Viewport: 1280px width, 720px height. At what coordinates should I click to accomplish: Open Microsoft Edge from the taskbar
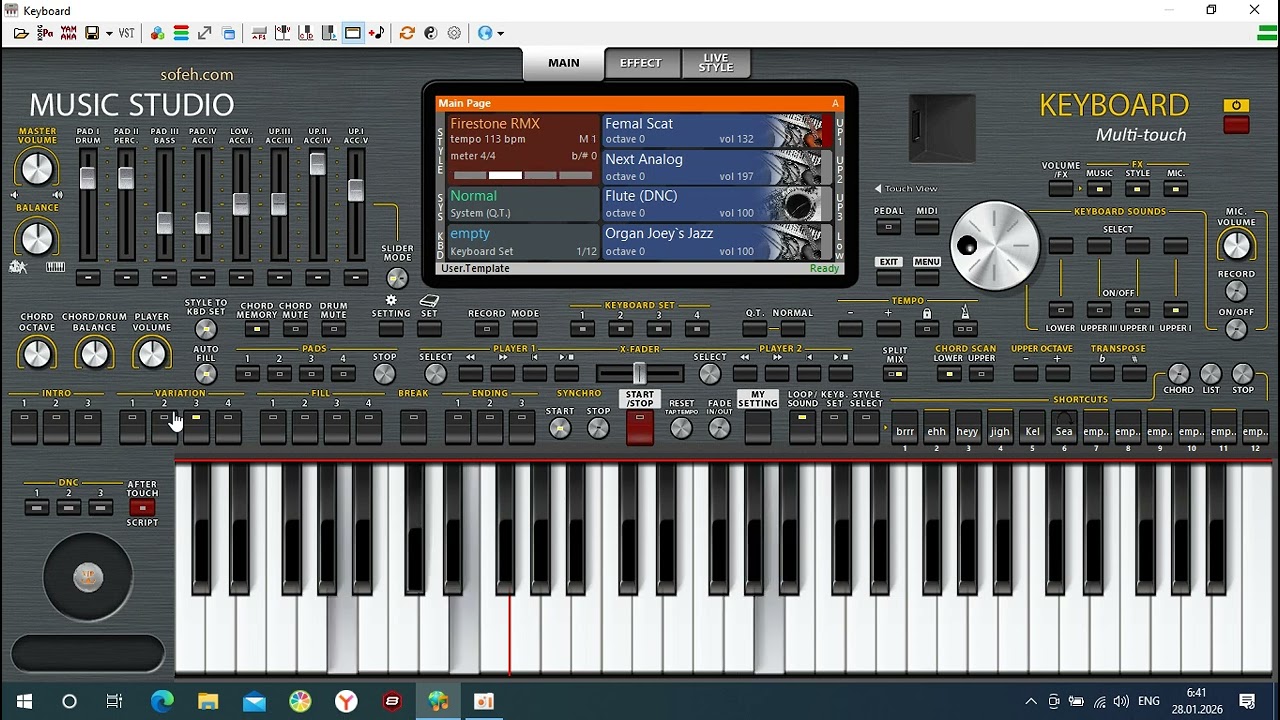coord(162,701)
